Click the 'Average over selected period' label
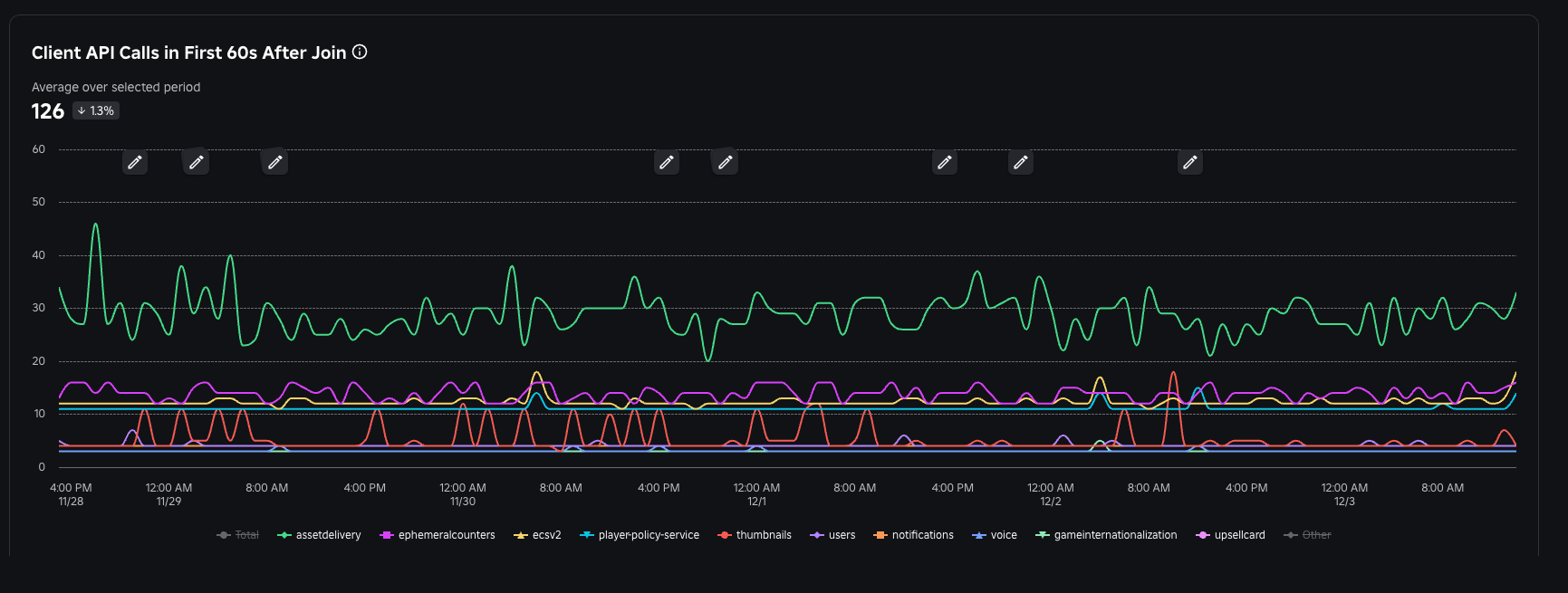The height and width of the screenshot is (593, 1568). tap(116, 87)
